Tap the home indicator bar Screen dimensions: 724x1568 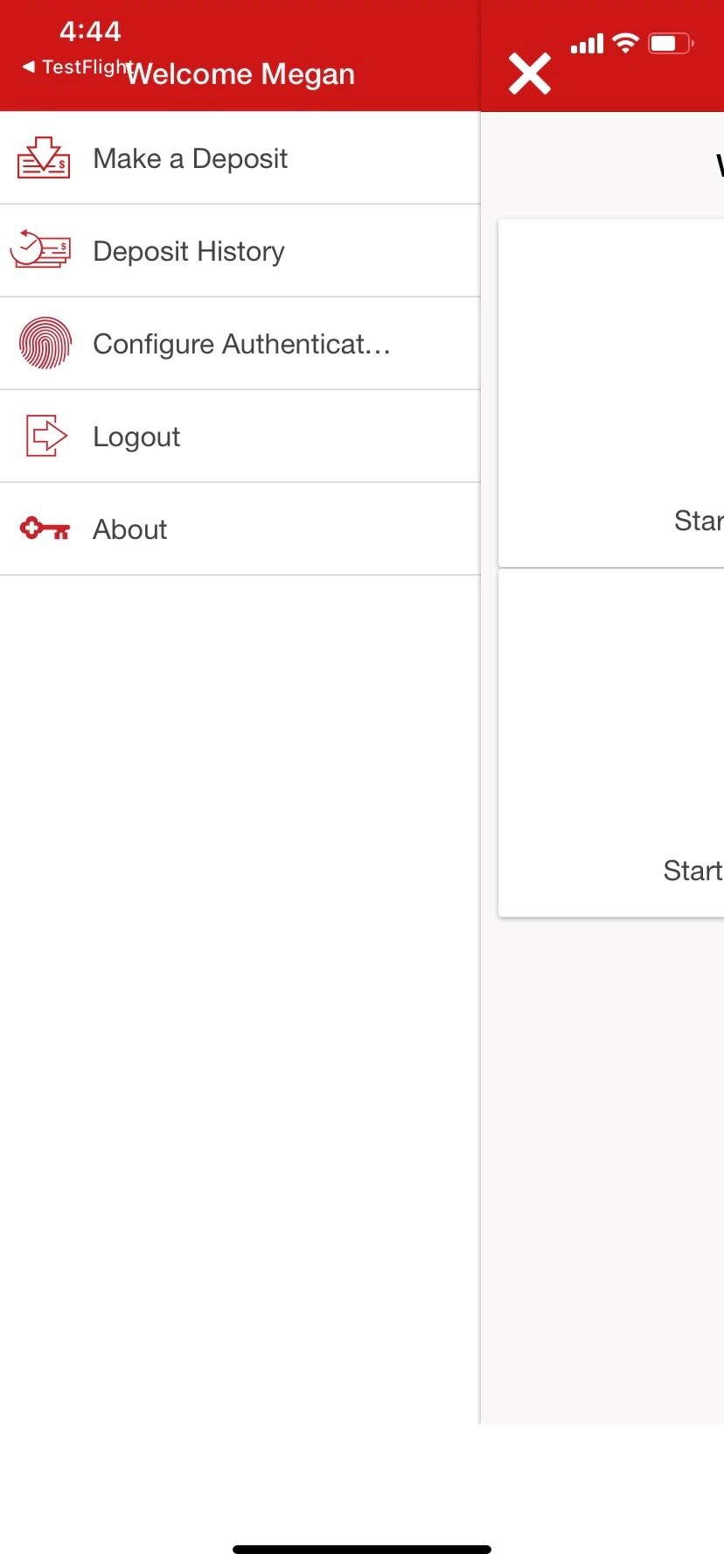(x=362, y=1550)
